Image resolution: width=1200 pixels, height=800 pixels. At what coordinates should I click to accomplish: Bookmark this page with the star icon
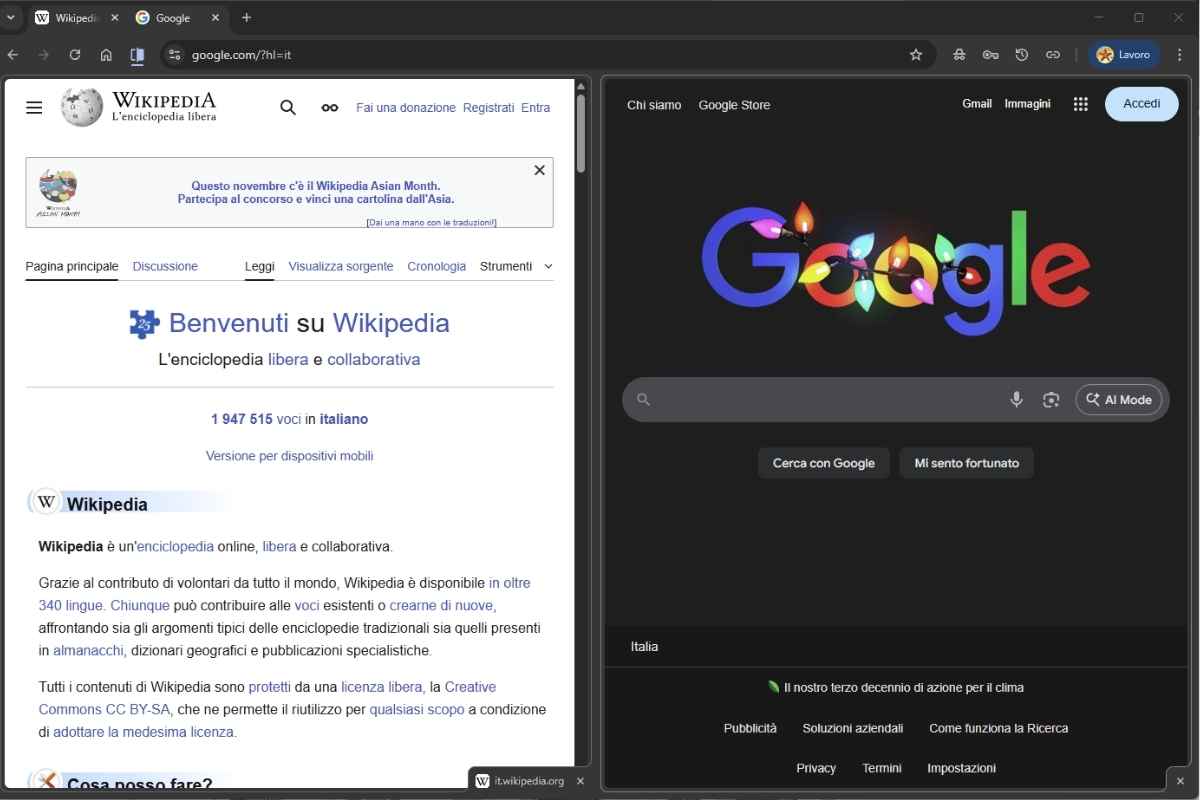(916, 55)
